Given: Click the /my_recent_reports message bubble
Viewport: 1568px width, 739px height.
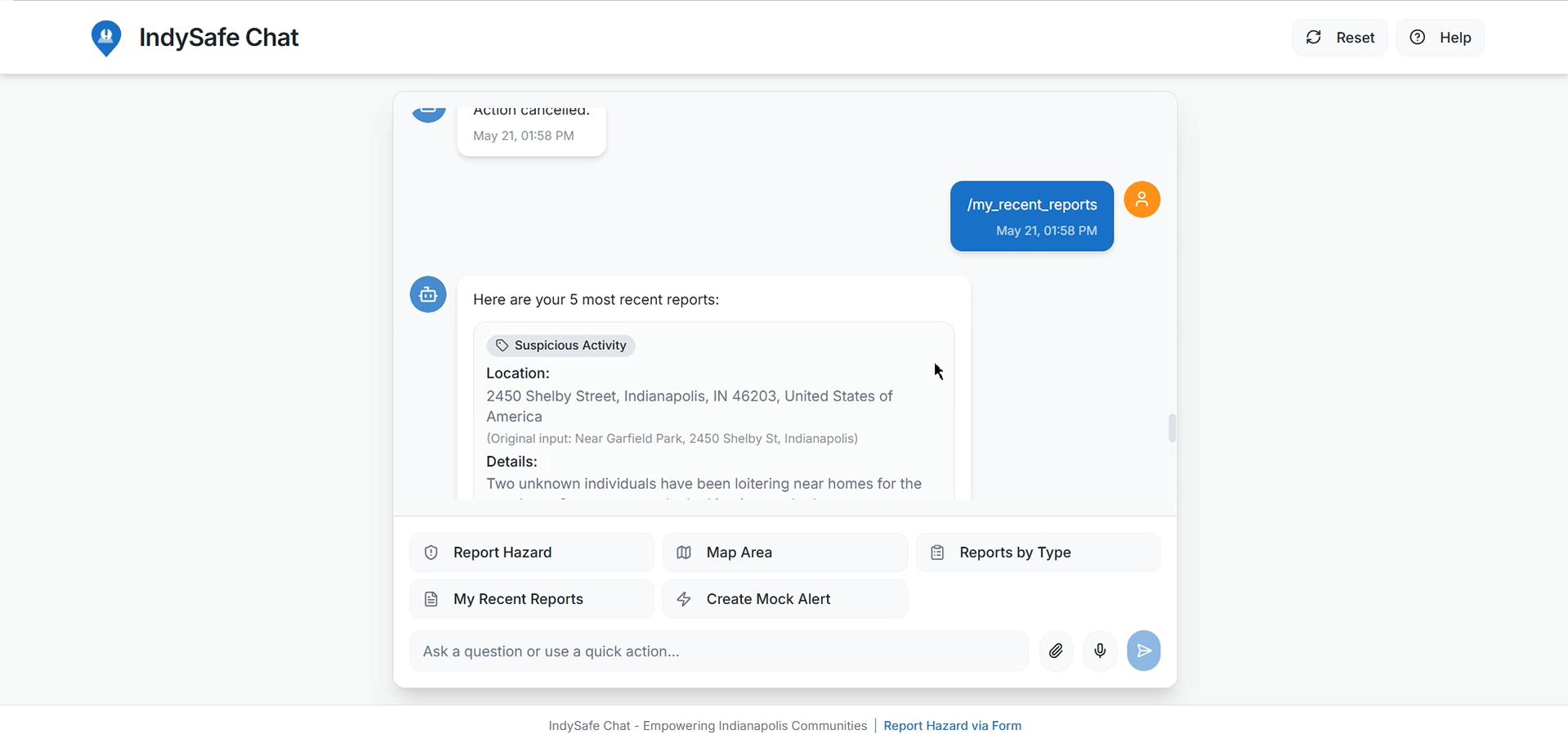Looking at the screenshot, I should [x=1032, y=216].
